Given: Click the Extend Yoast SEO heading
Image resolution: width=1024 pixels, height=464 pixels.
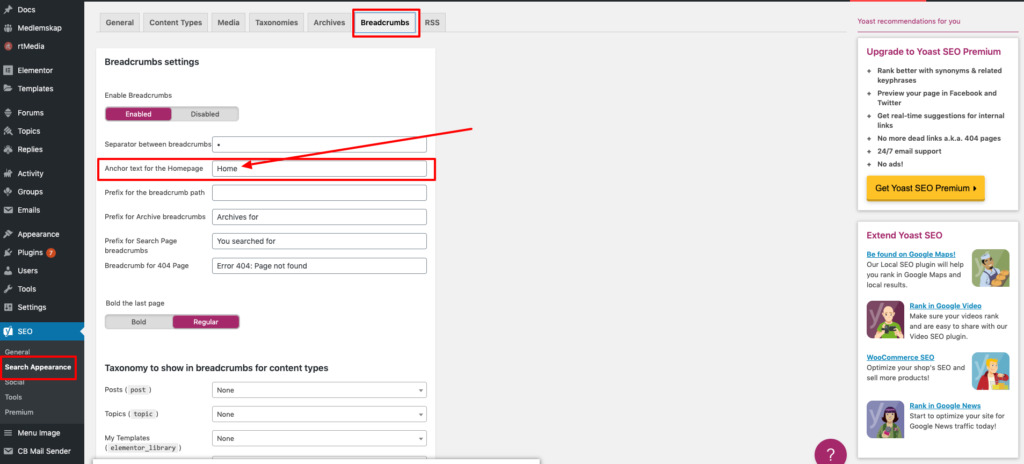Looking at the screenshot, I should coord(904,235).
